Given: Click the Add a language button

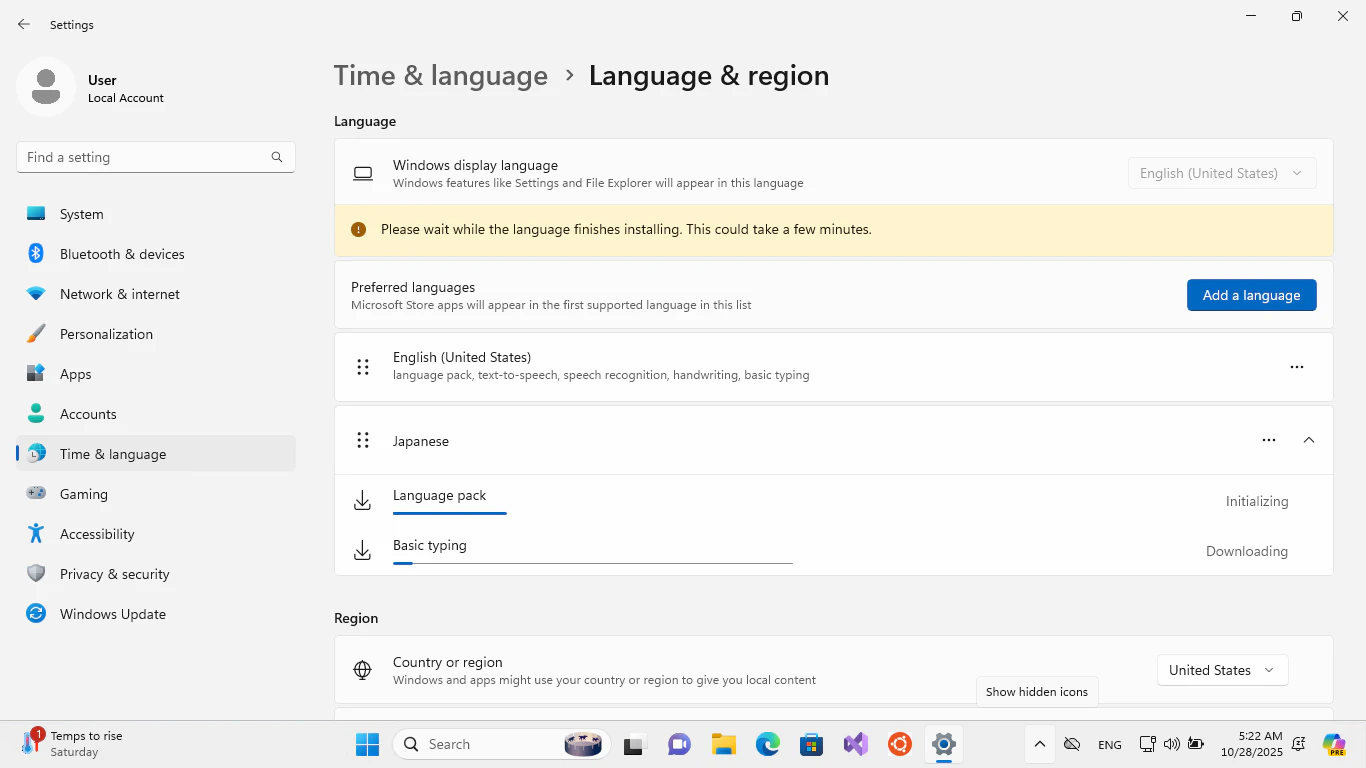Looking at the screenshot, I should click(1251, 295).
